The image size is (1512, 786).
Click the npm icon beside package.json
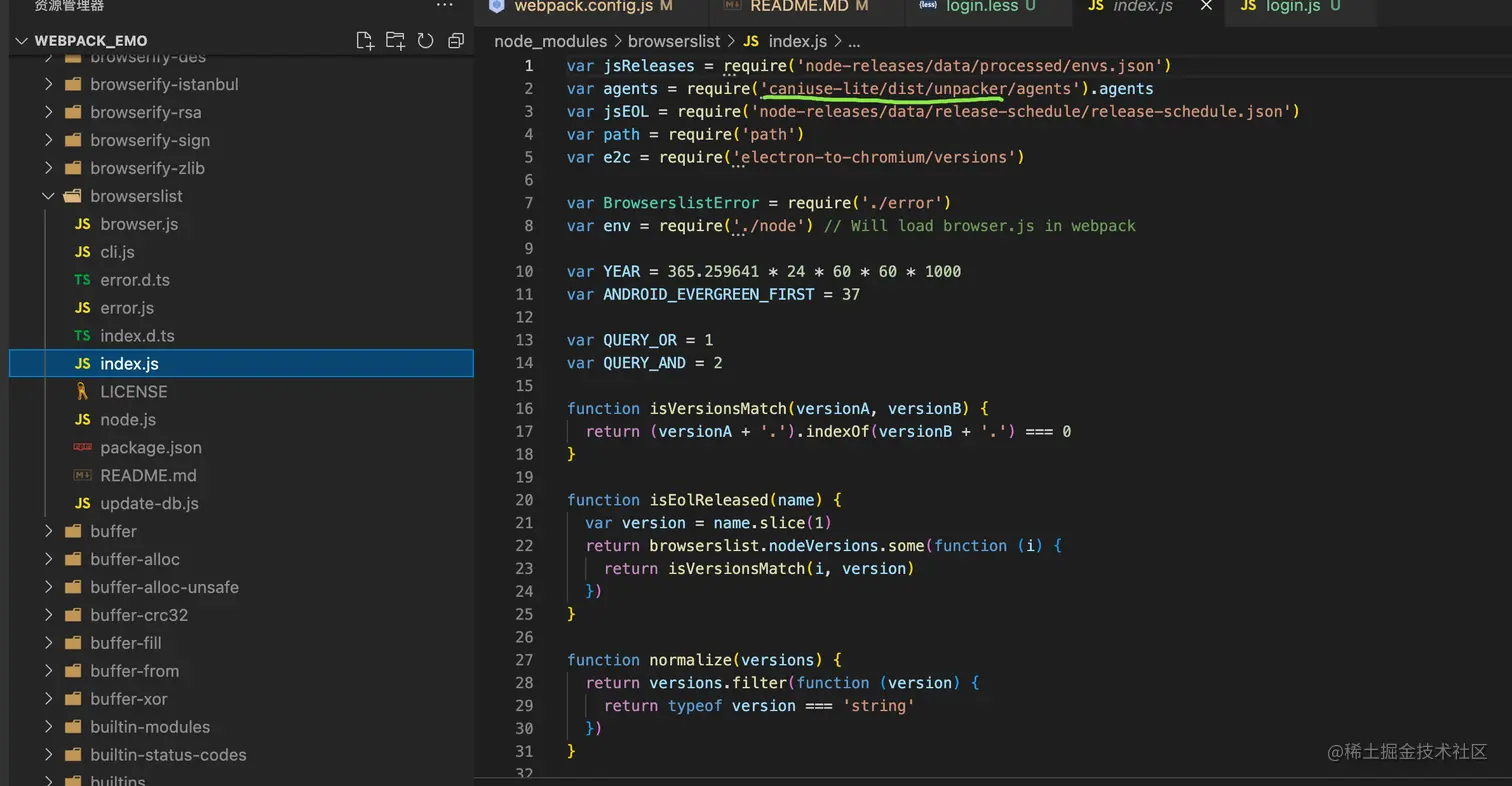[x=83, y=448]
